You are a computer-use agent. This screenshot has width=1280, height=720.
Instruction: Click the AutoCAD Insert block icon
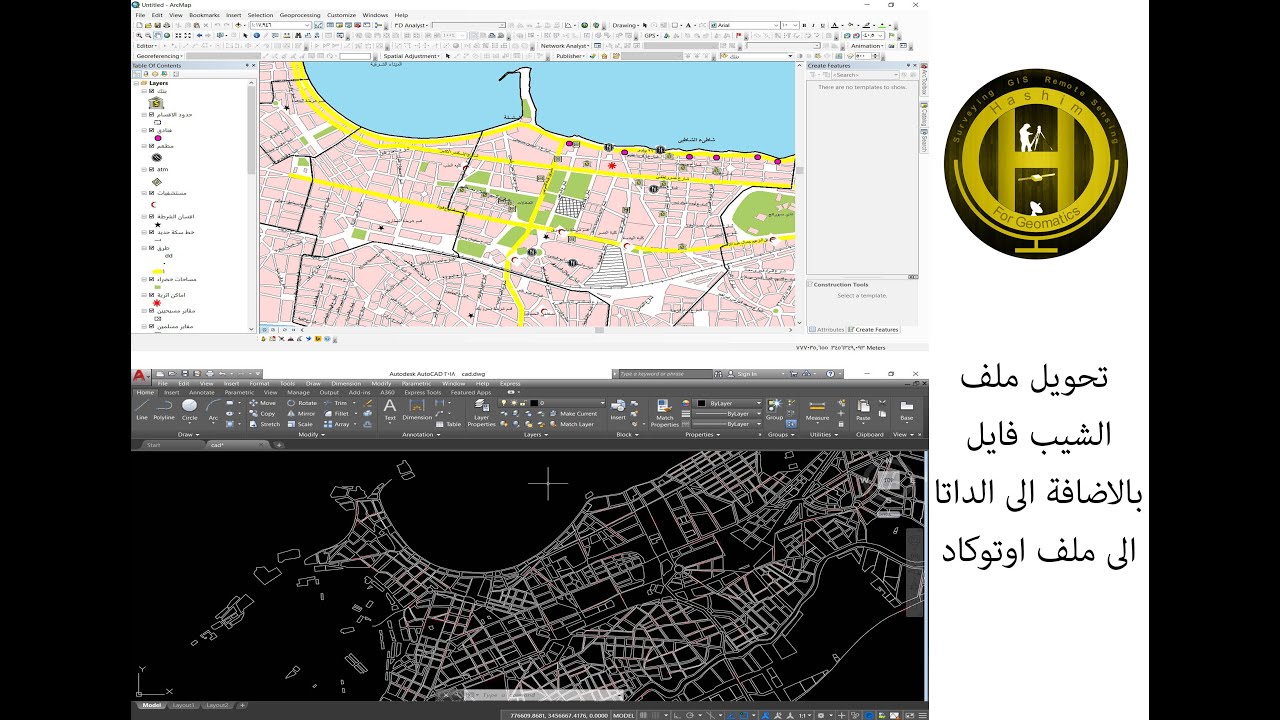tap(618, 408)
